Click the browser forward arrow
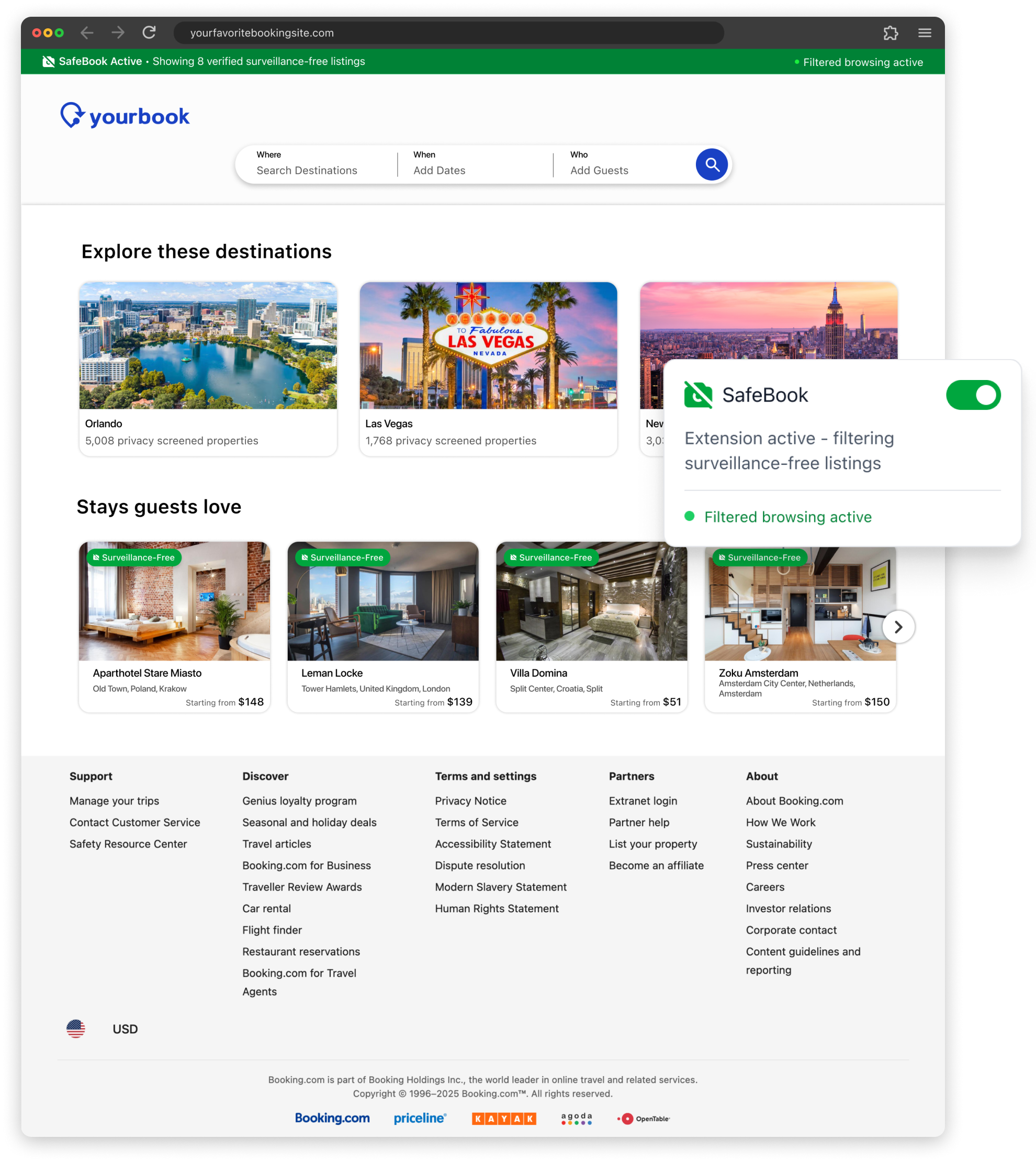The height and width of the screenshot is (1162, 1036). pyautogui.click(x=118, y=33)
